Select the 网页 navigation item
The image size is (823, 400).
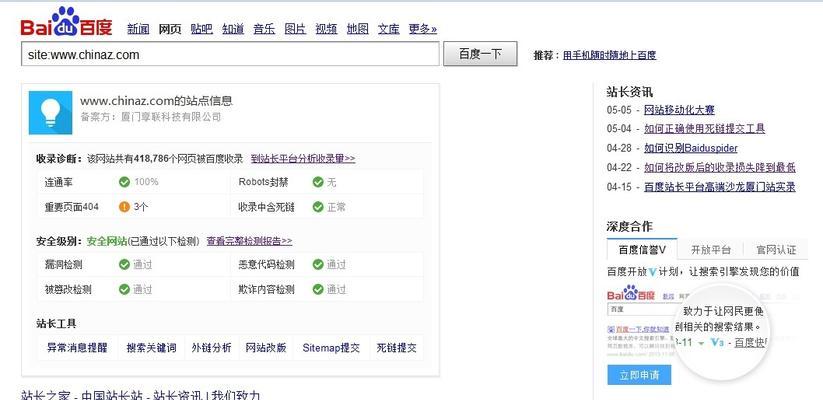click(x=170, y=29)
